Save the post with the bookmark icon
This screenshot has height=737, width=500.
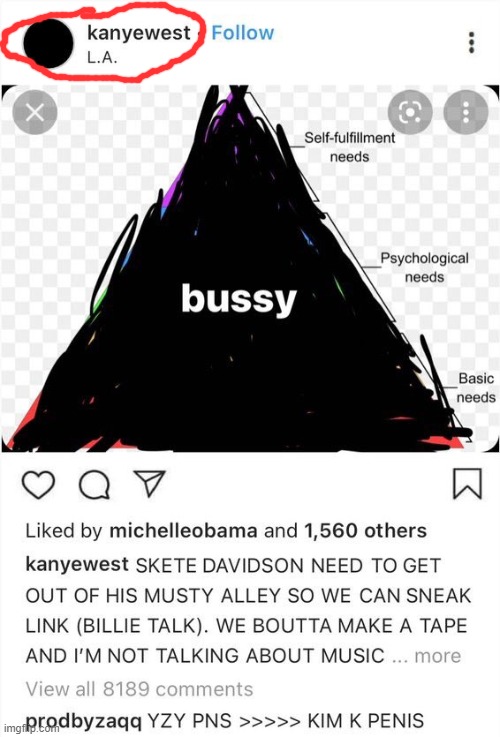(x=467, y=483)
